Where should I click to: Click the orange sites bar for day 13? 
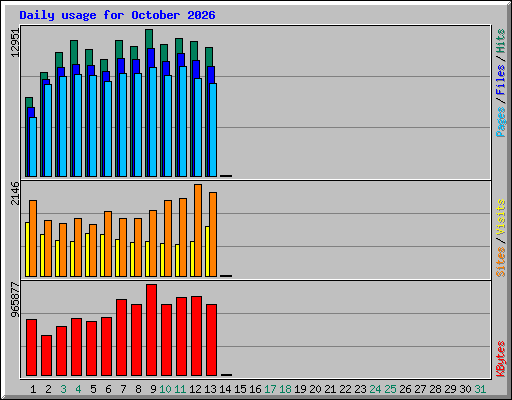[x=213, y=234]
